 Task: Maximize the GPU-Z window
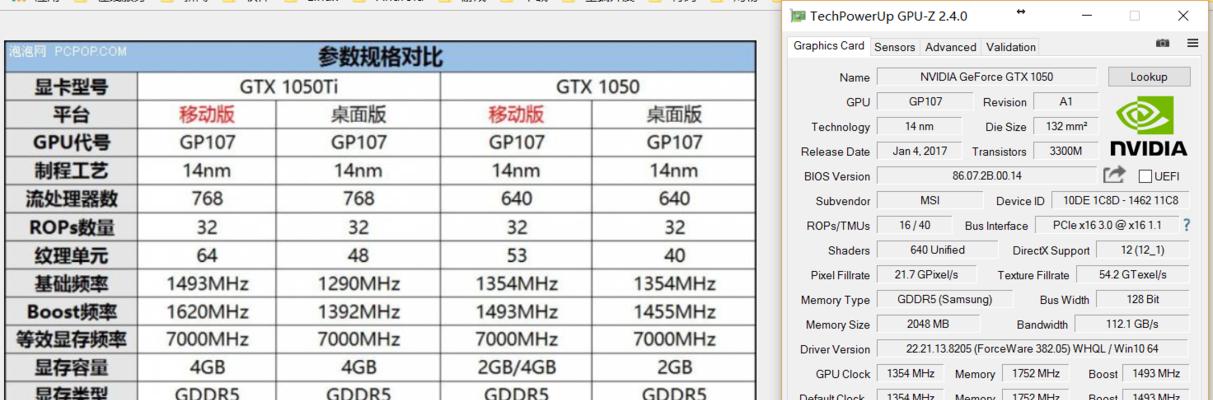[x=1134, y=16]
